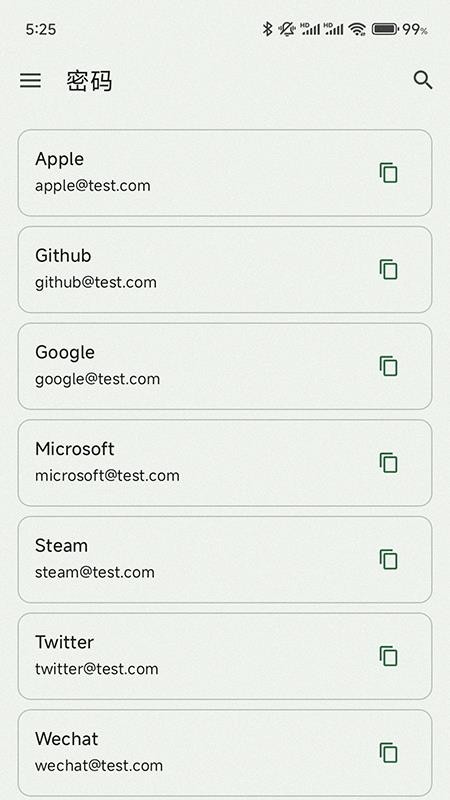Click the 密码 page title
Screen dimensions: 450x800
tap(89, 81)
